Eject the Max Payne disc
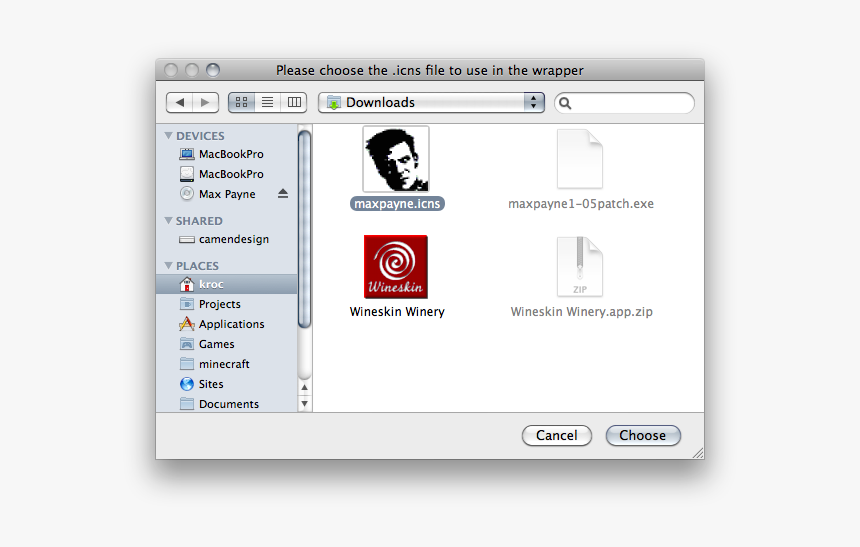The image size is (860, 547). (x=282, y=194)
